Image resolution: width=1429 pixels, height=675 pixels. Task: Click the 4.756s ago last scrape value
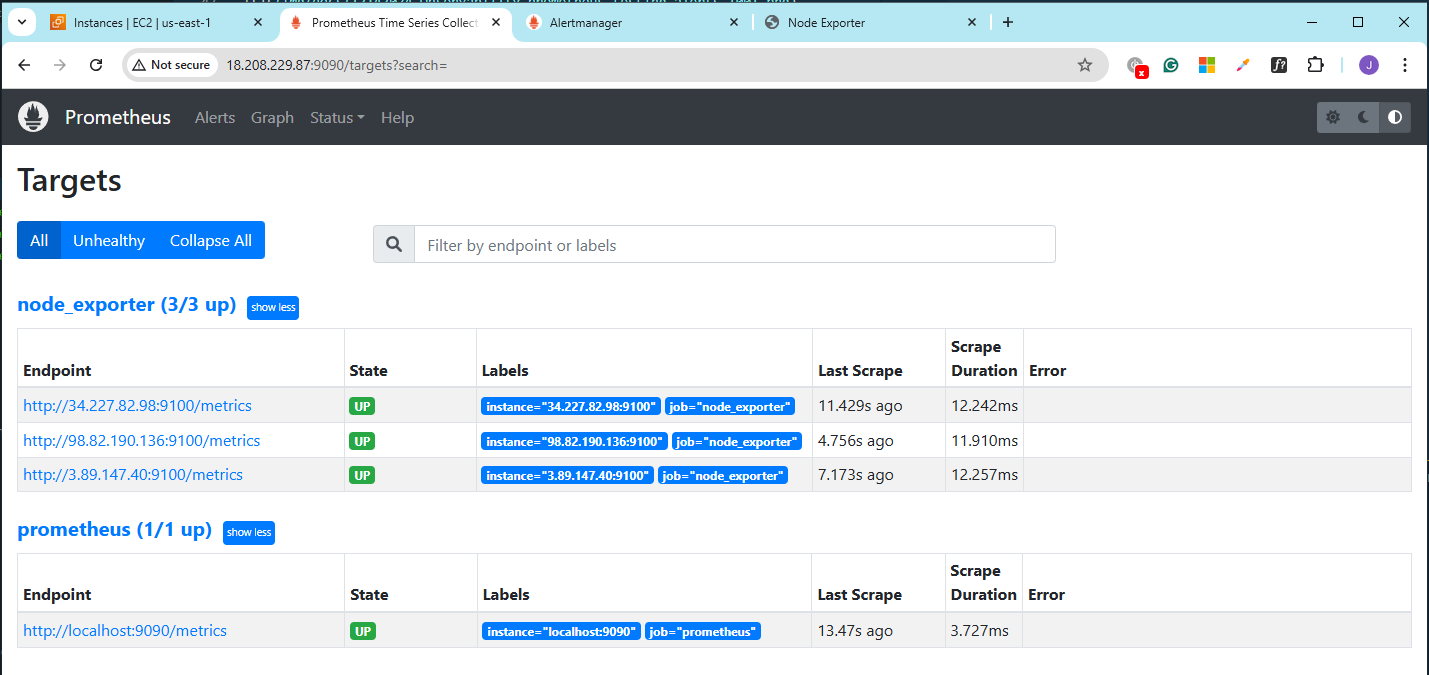pyautogui.click(x=856, y=440)
